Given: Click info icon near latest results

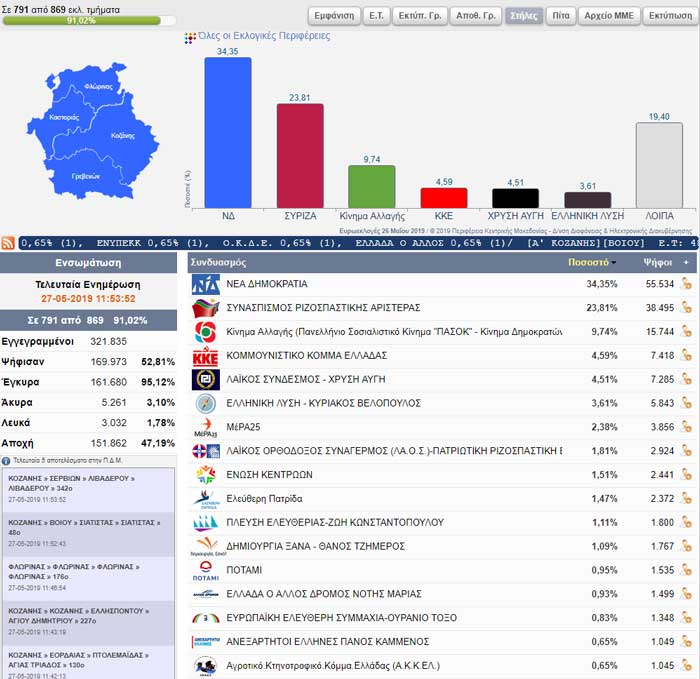Looking at the screenshot, I should [x=6, y=461].
